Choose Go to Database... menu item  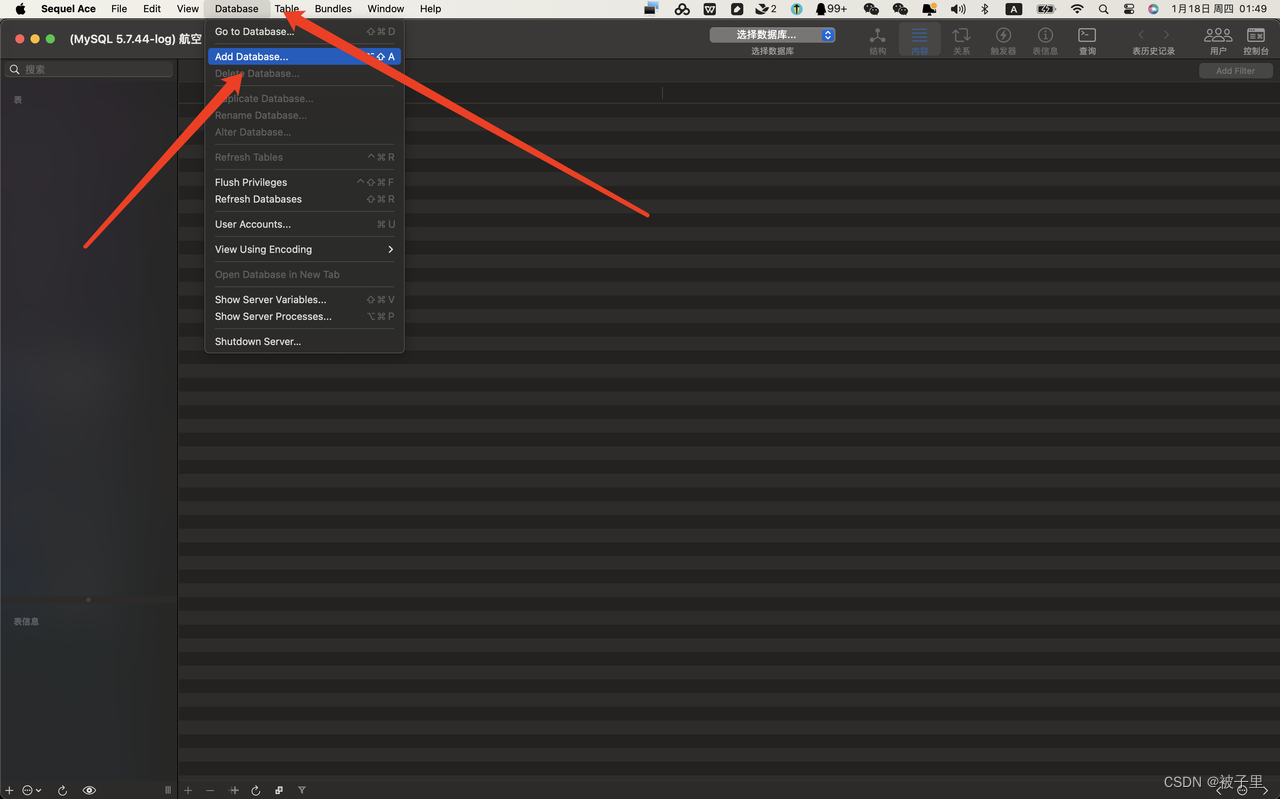(x=304, y=31)
